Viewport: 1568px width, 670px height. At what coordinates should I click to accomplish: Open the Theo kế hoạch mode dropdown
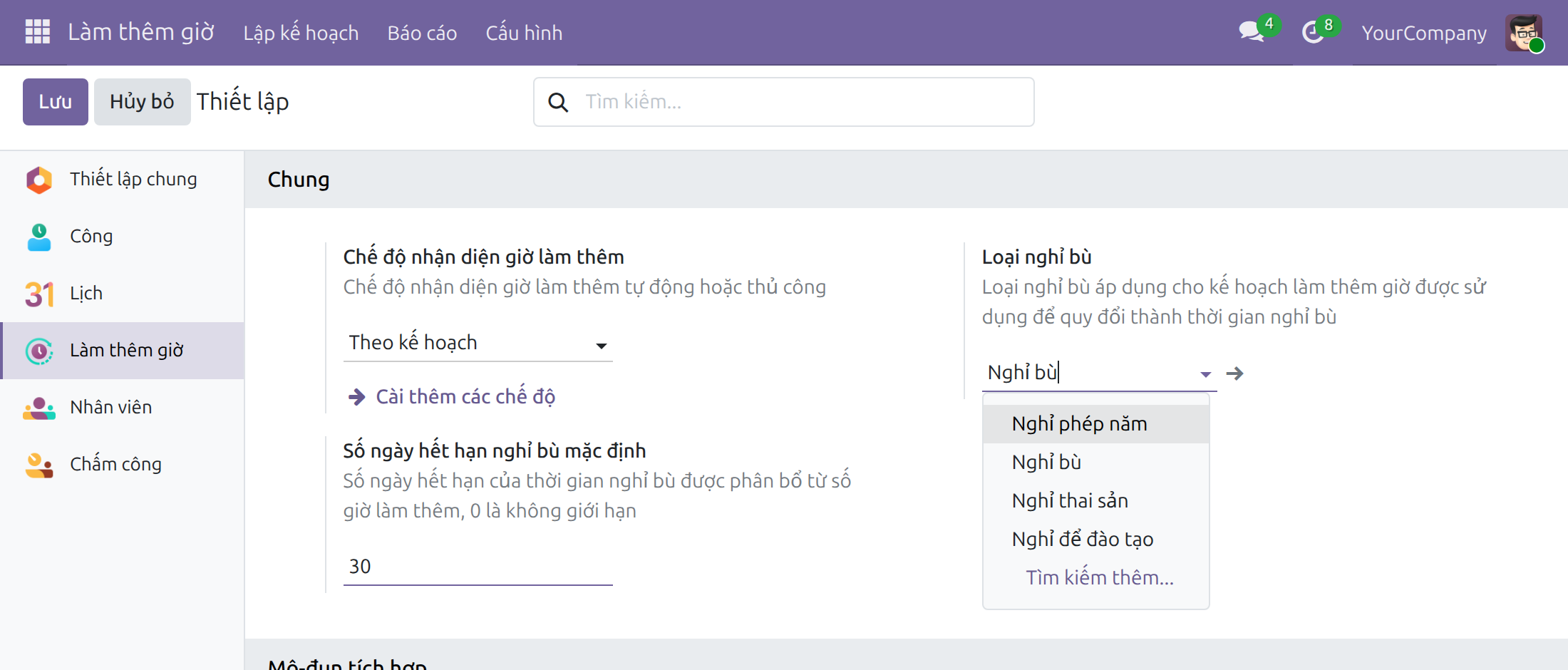[478, 343]
